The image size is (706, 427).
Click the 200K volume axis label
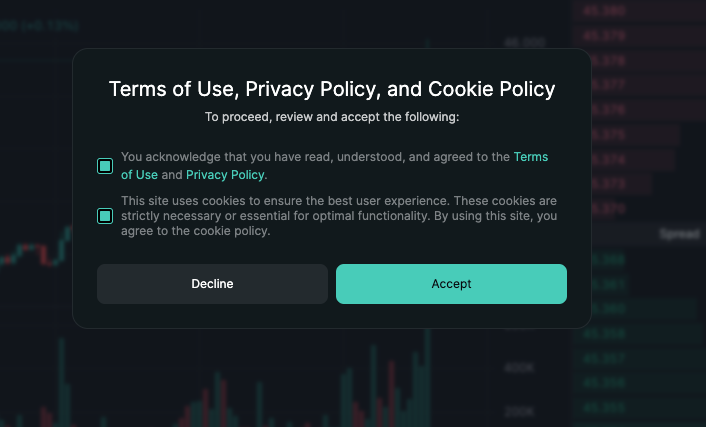click(x=519, y=411)
